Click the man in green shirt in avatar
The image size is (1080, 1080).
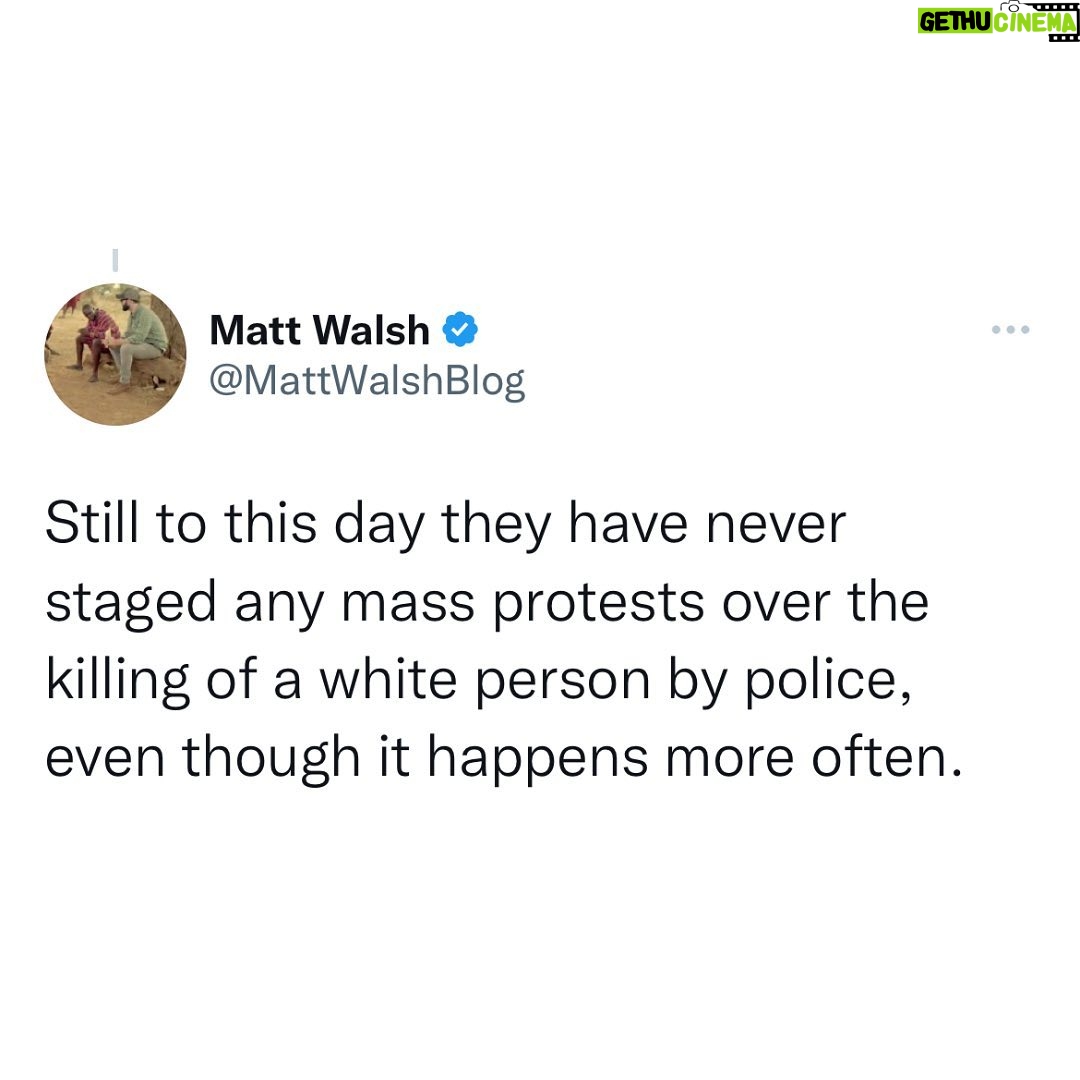pos(134,338)
